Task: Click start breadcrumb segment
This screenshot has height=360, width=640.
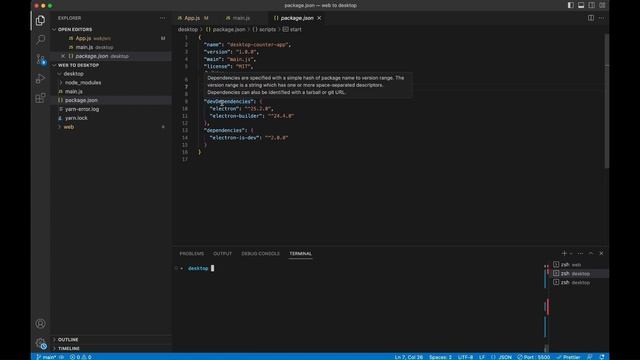Action: pos(292,29)
